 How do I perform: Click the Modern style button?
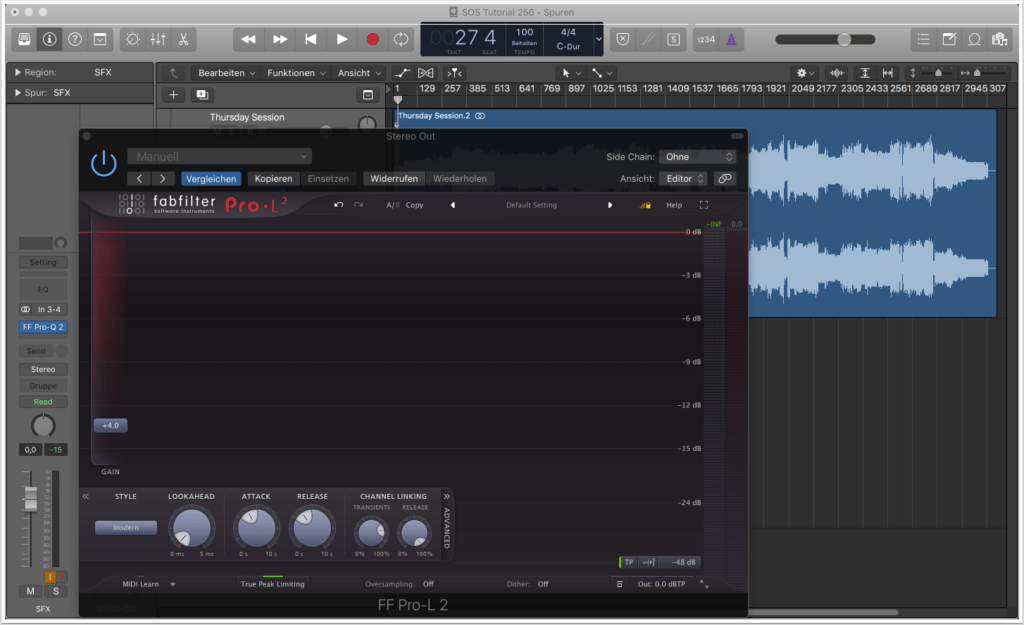pos(126,528)
